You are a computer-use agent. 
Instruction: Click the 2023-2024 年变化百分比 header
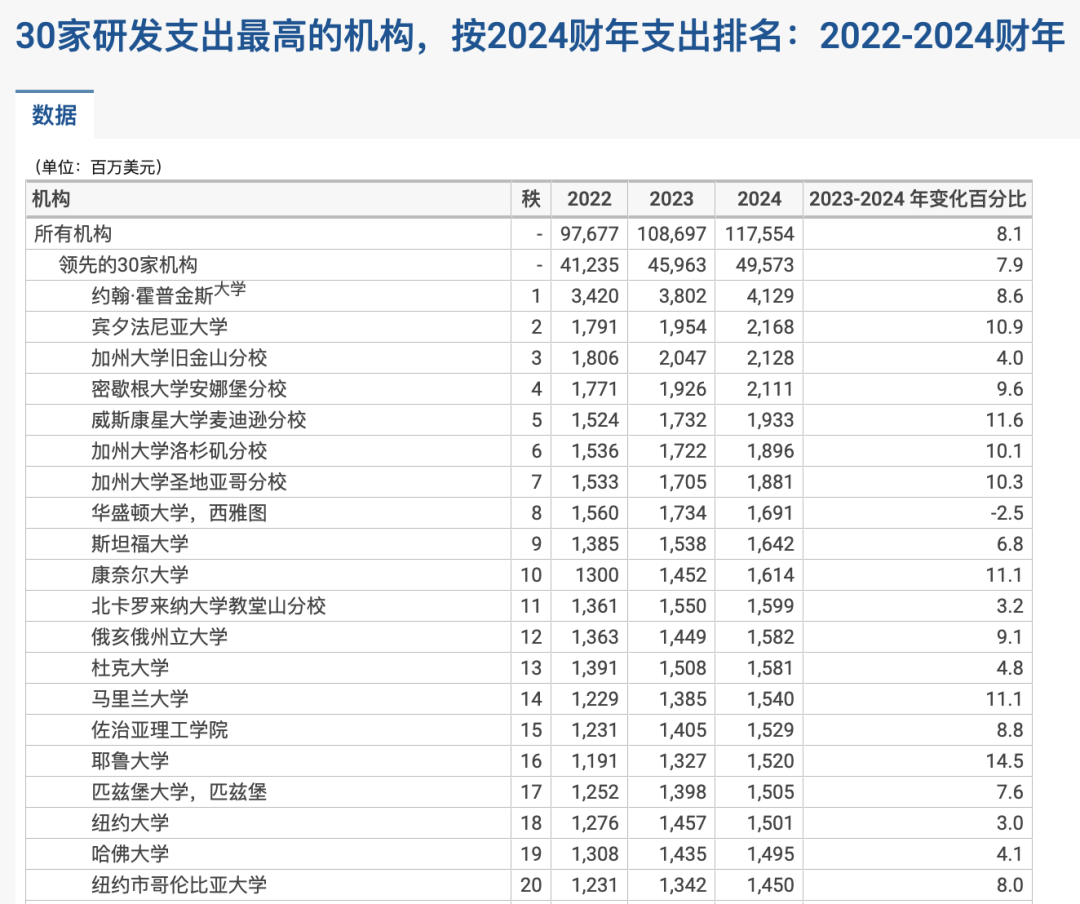point(917,199)
